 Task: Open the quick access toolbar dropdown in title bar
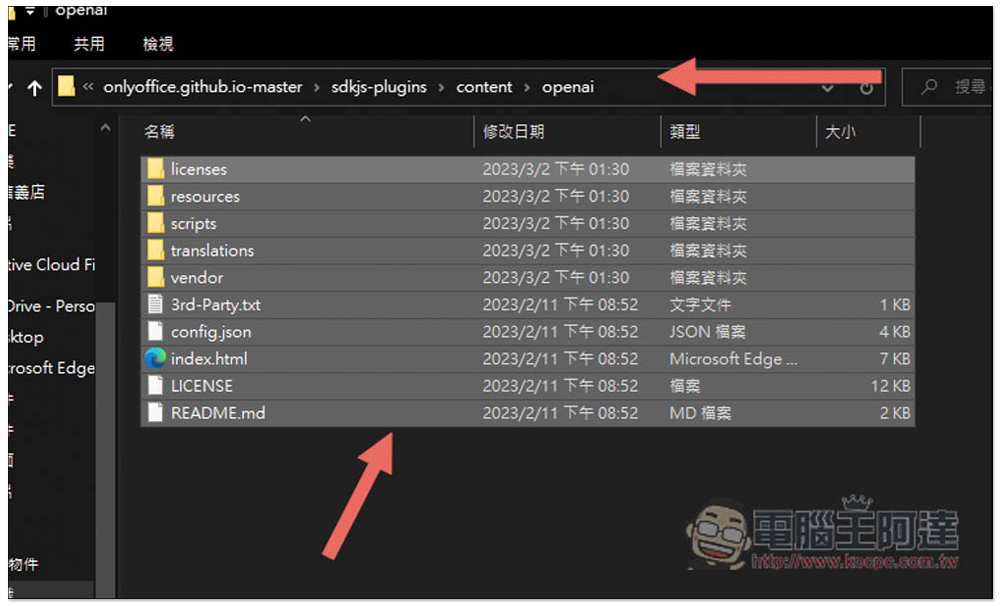30,11
